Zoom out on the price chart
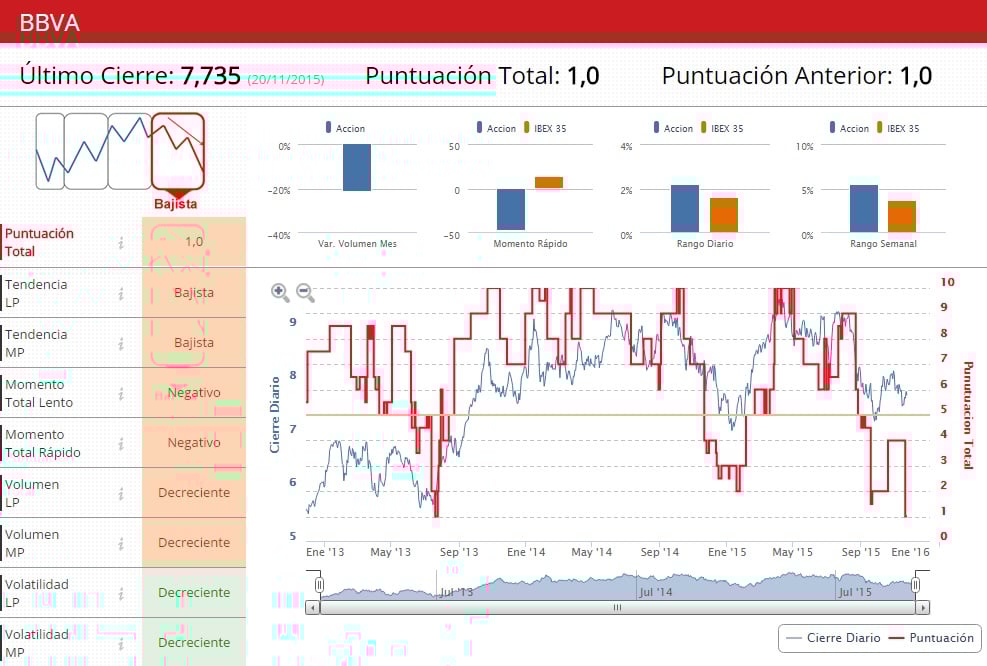The image size is (987, 666). (305, 292)
